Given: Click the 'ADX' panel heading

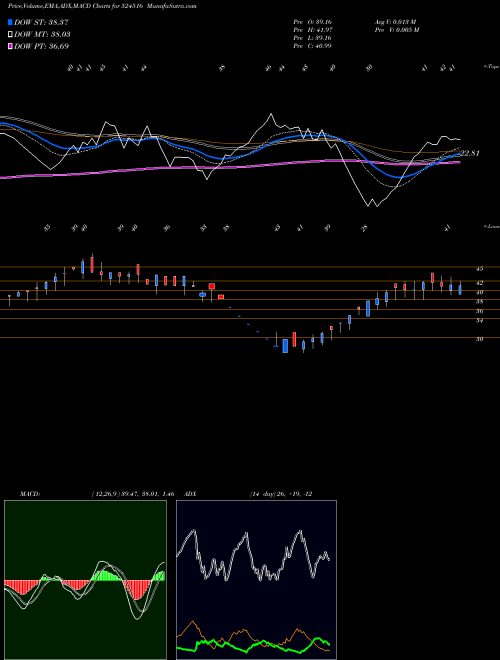Looking at the screenshot, I should click(191, 494).
